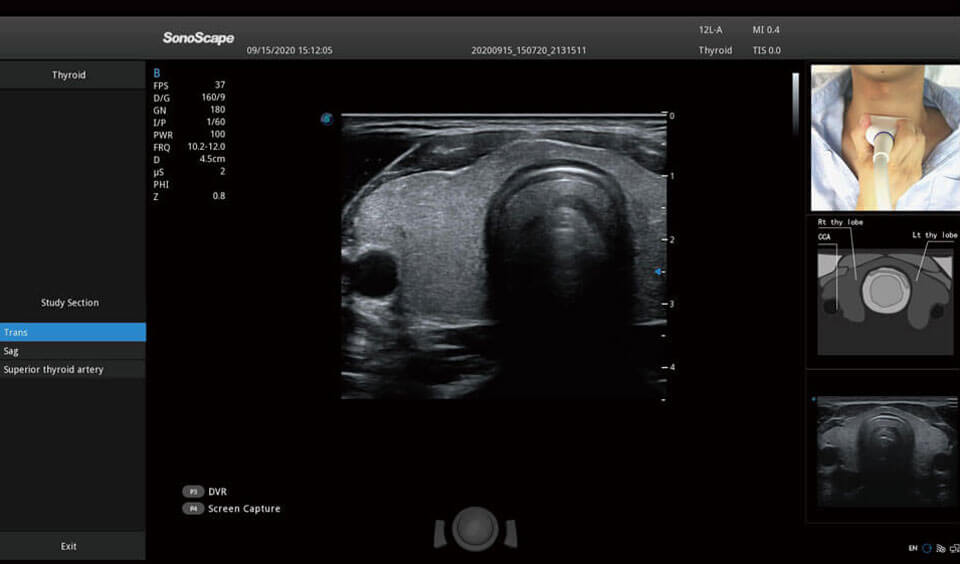960x564 pixels.
Task: Click the P3 DVR shortcut
Action: (x=206, y=492)
